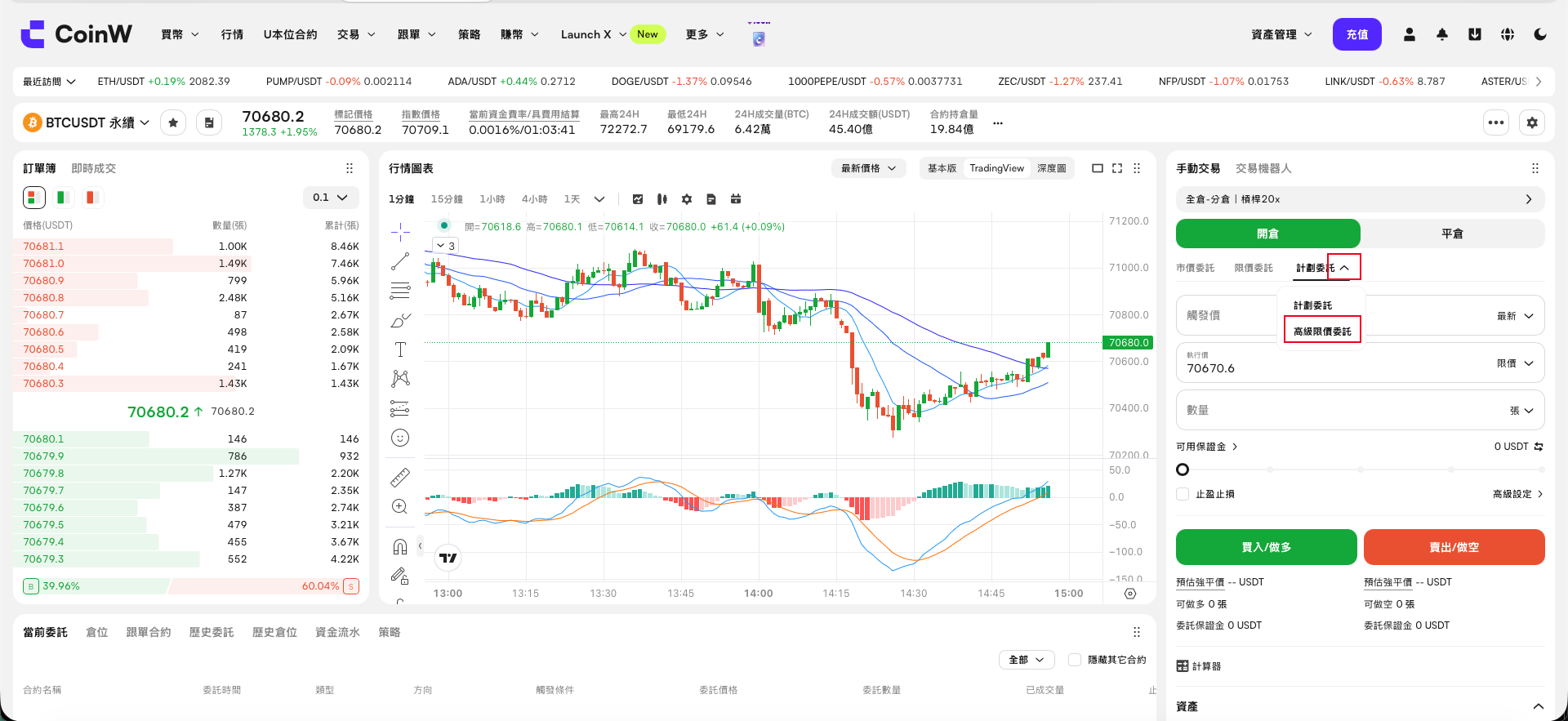
Task: Show both bids and asks order book view
Action: [33, 197]
